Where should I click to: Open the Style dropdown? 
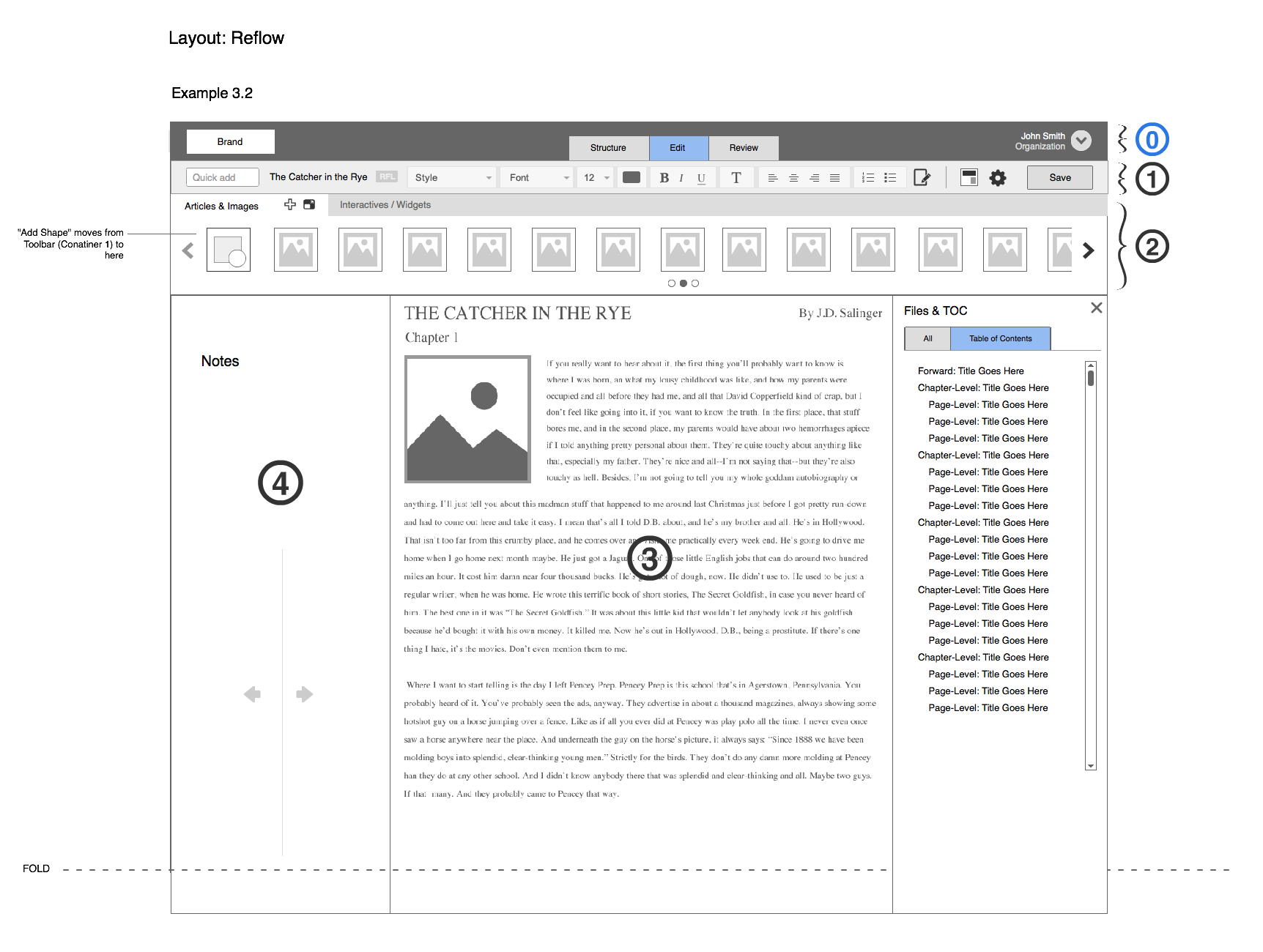452,178
